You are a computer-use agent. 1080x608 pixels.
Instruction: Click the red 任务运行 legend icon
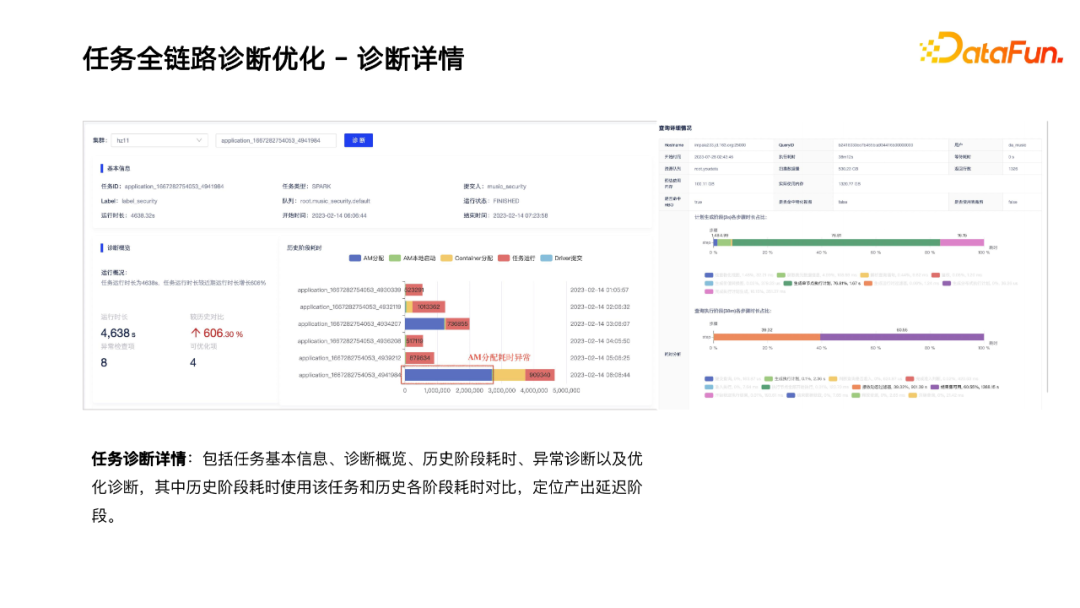point(503,257)
